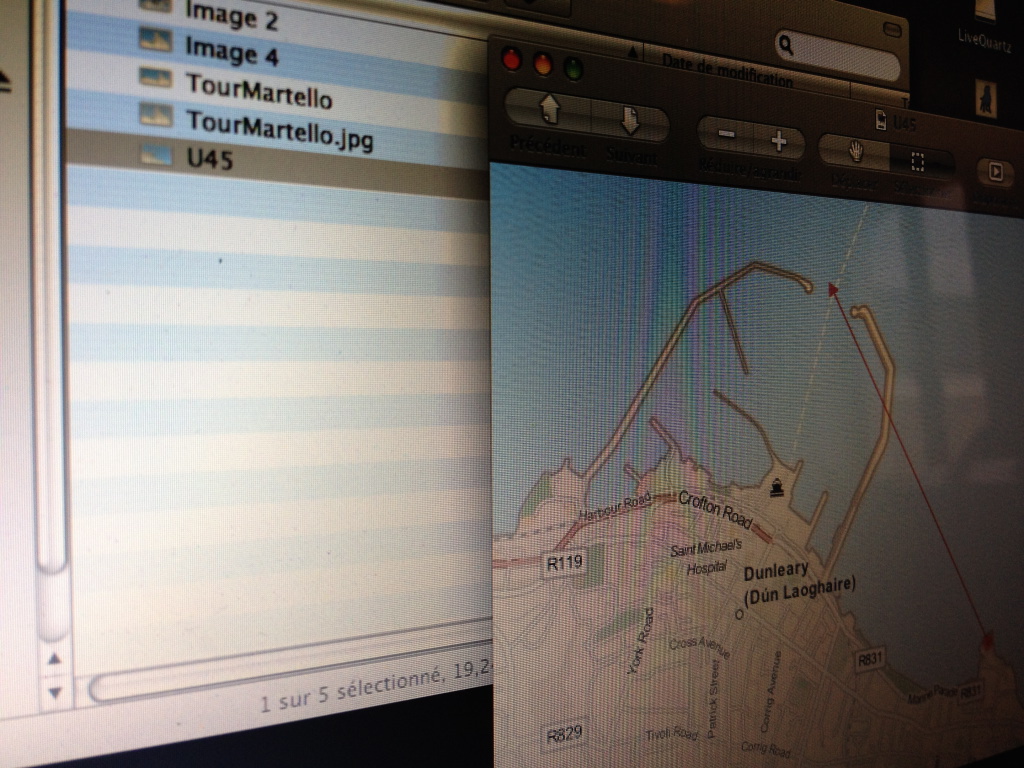Viewport: 1024px width, 768px height.
Task: Click the Finder scrollbar down arrow
Action: tap(55, 692)
